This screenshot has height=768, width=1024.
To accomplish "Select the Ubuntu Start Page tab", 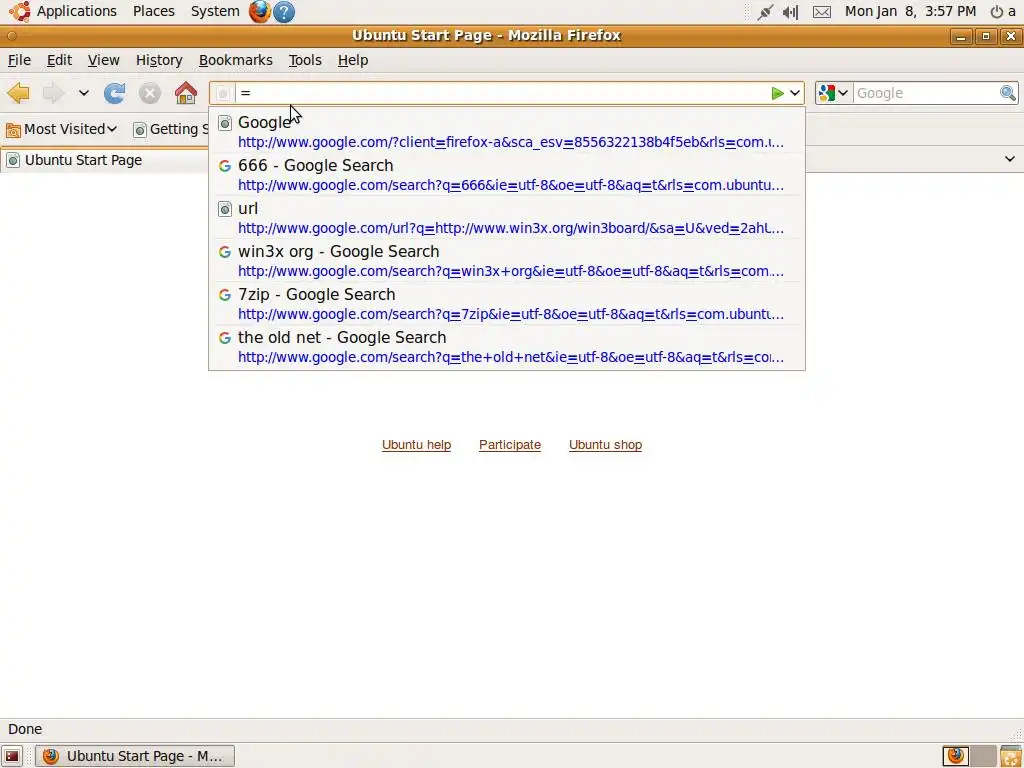I will (104, 160).
